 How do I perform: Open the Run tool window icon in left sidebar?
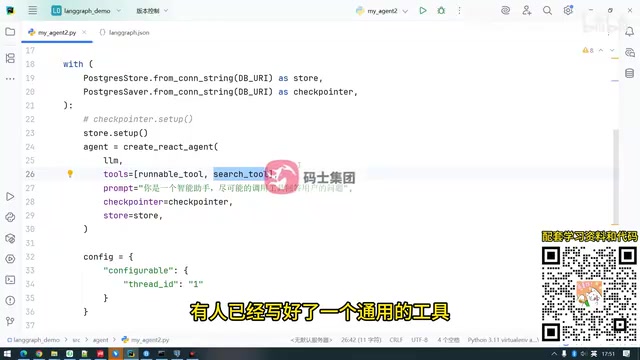(10, 197)
